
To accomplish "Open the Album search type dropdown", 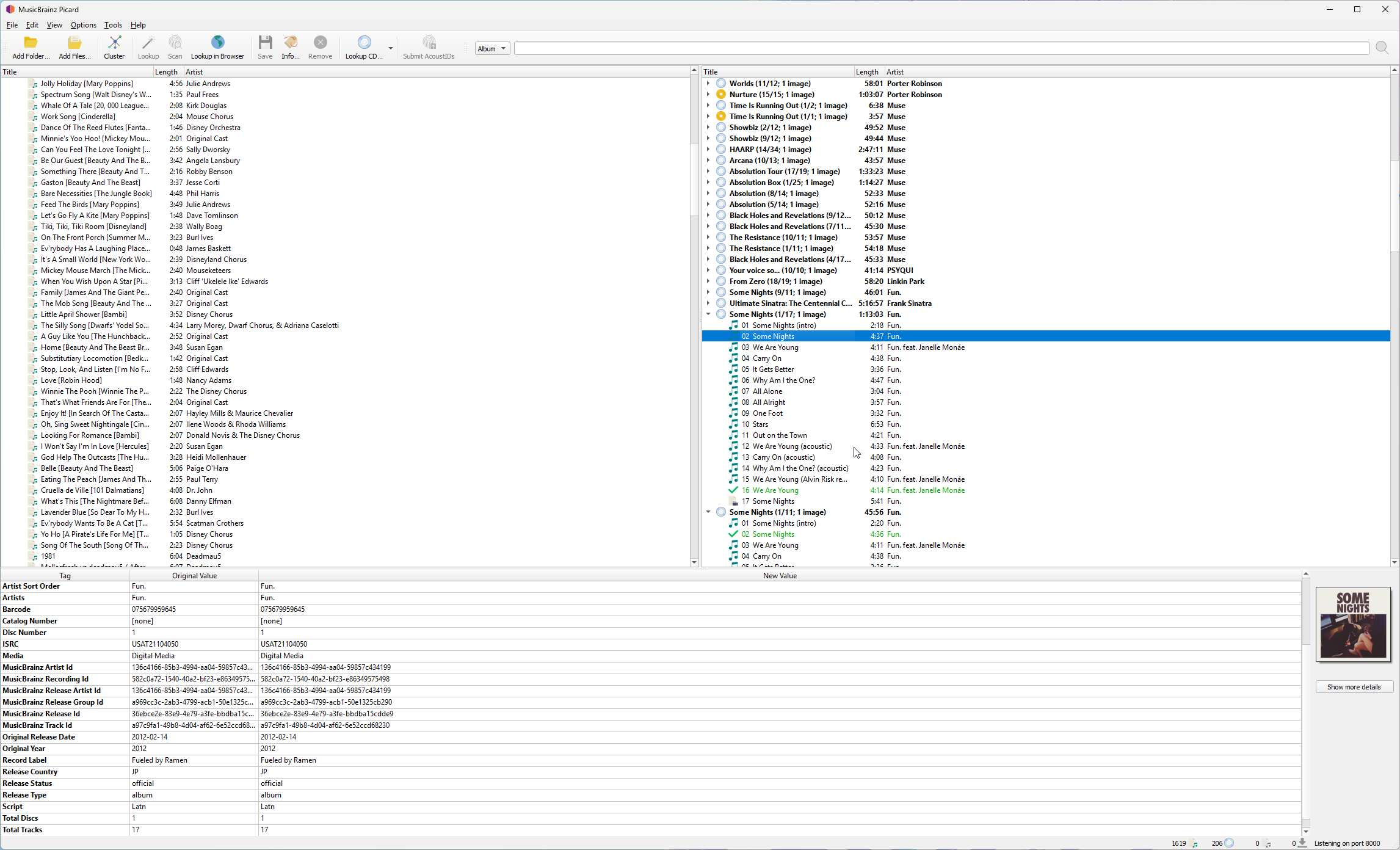I will tap(491, 49).
